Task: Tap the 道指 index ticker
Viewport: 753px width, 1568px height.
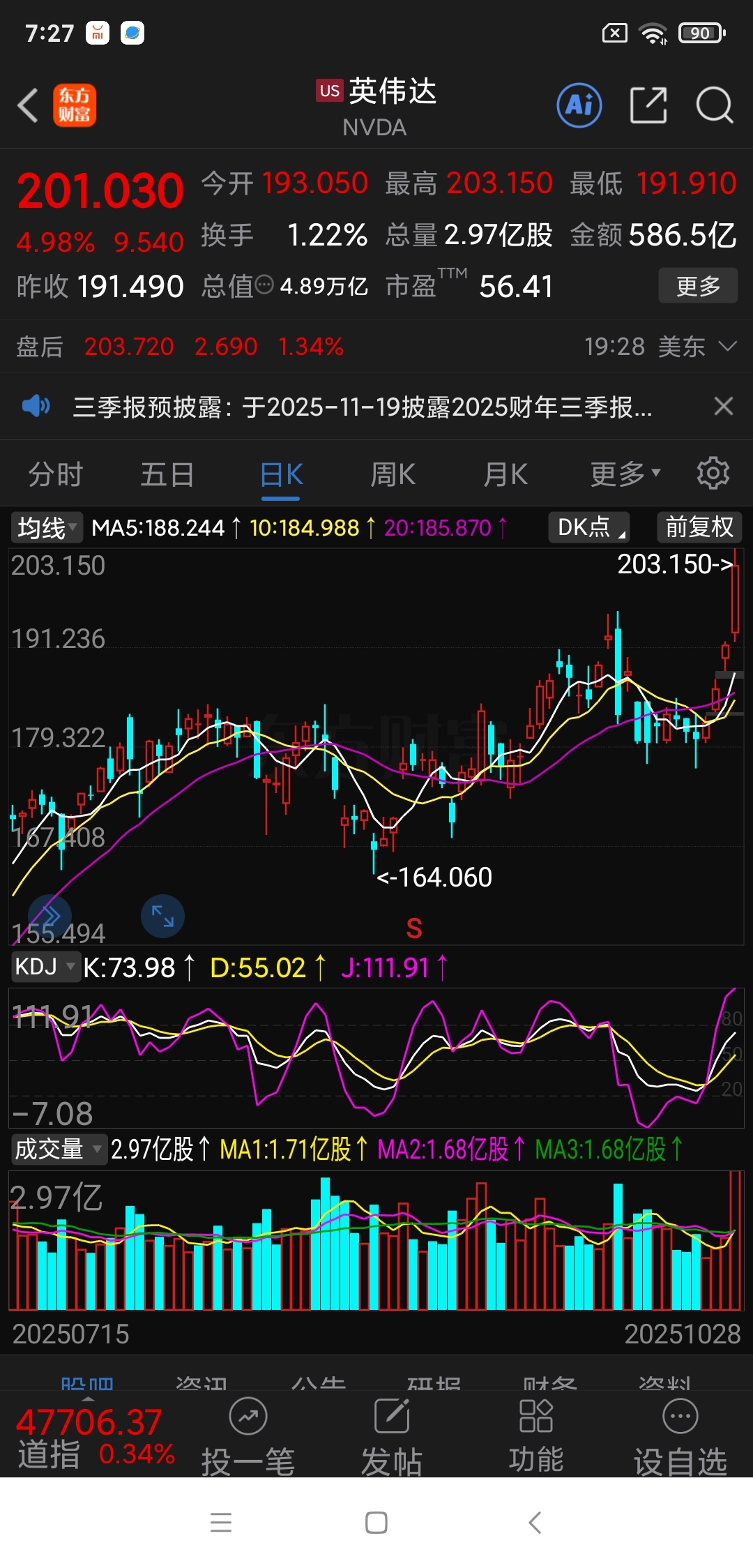Action: (96, 1438)
